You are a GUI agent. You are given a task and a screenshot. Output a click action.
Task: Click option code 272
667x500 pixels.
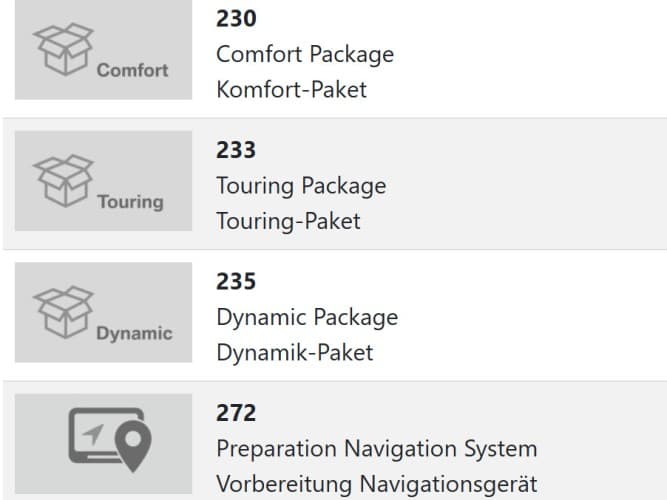click(x=236, y=412)
